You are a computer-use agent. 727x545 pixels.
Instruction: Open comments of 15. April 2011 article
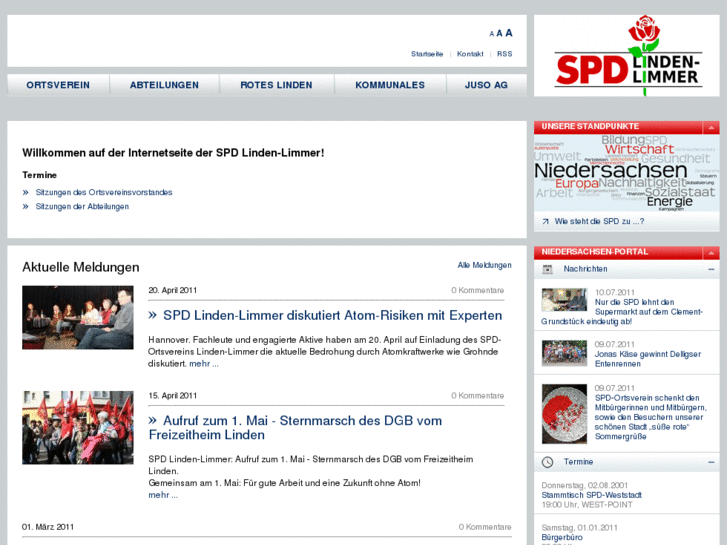478,396
